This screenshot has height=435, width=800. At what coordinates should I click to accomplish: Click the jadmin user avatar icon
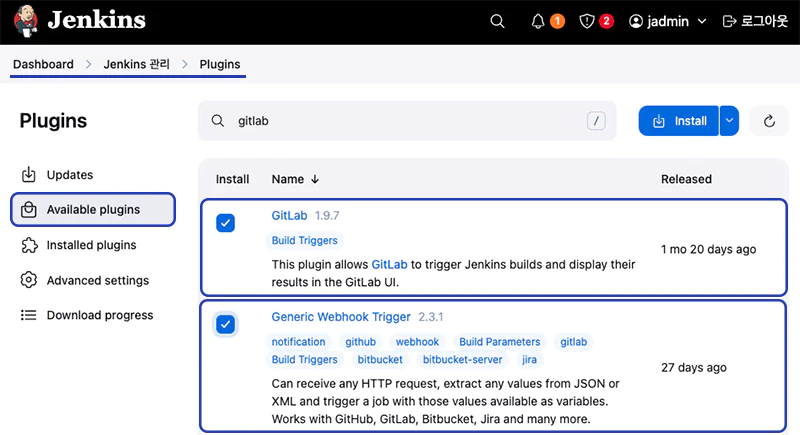point(636,21)
